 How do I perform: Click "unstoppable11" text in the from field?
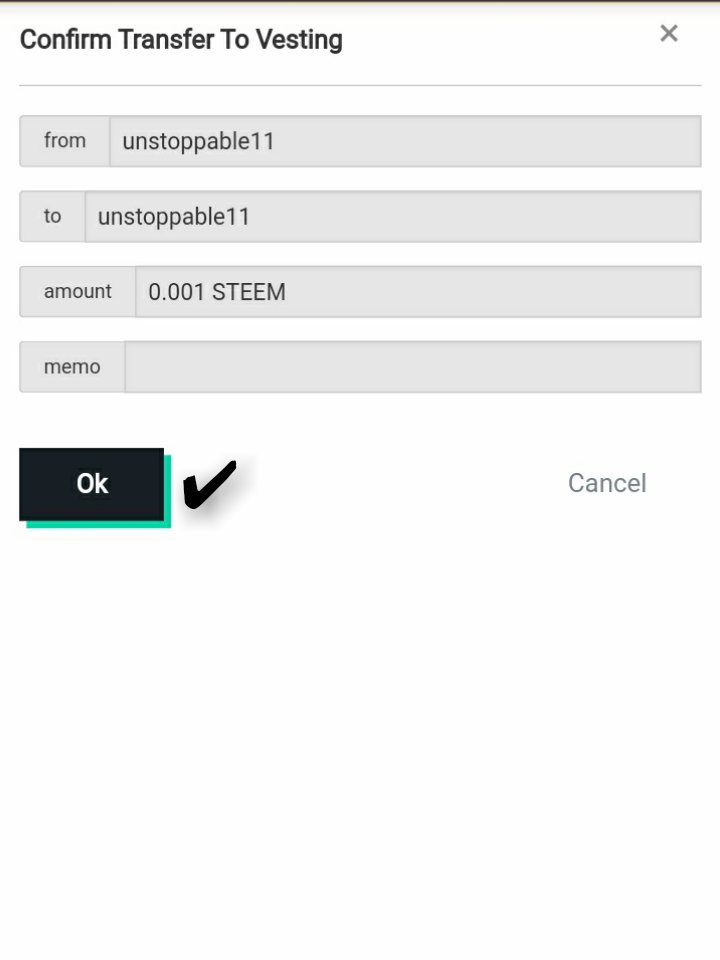tap(198, 141)
